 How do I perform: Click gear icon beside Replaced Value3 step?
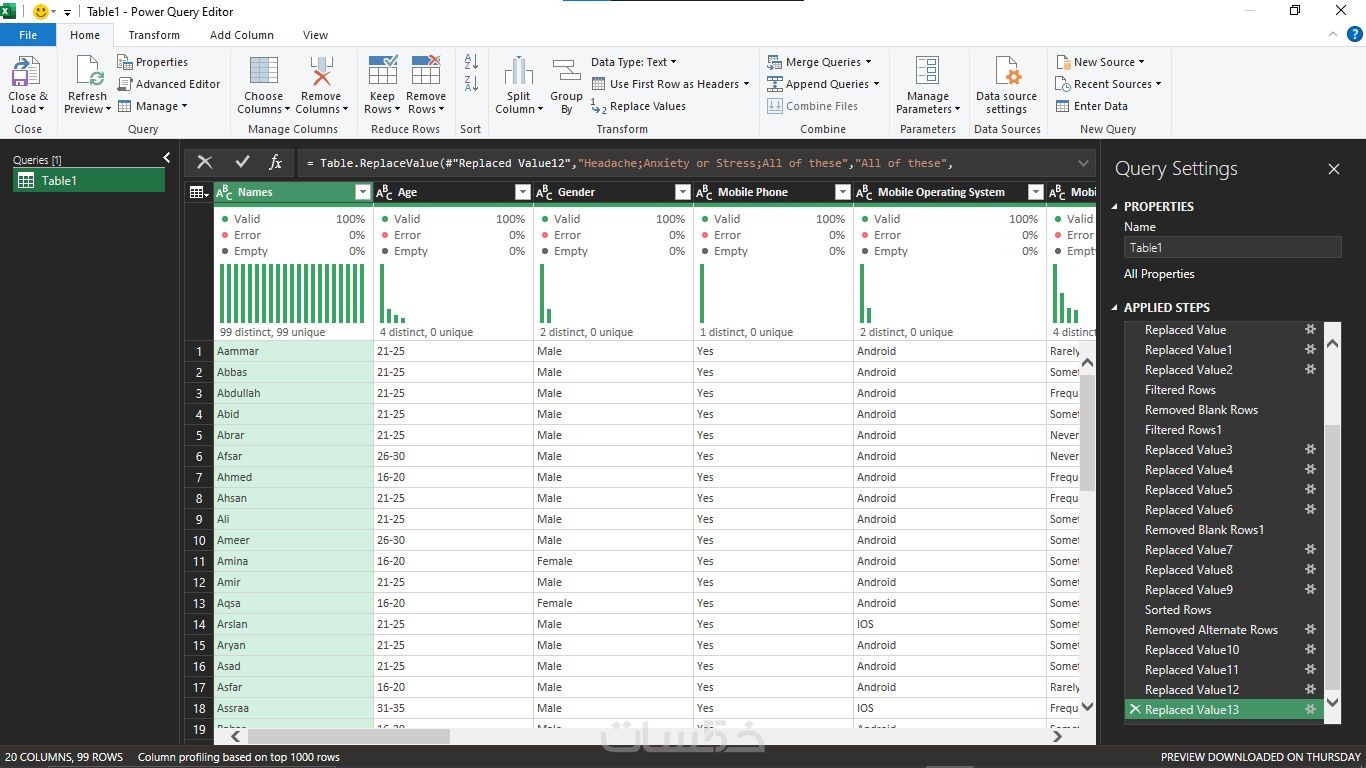pyautogui.click(x=1310, y=450)
